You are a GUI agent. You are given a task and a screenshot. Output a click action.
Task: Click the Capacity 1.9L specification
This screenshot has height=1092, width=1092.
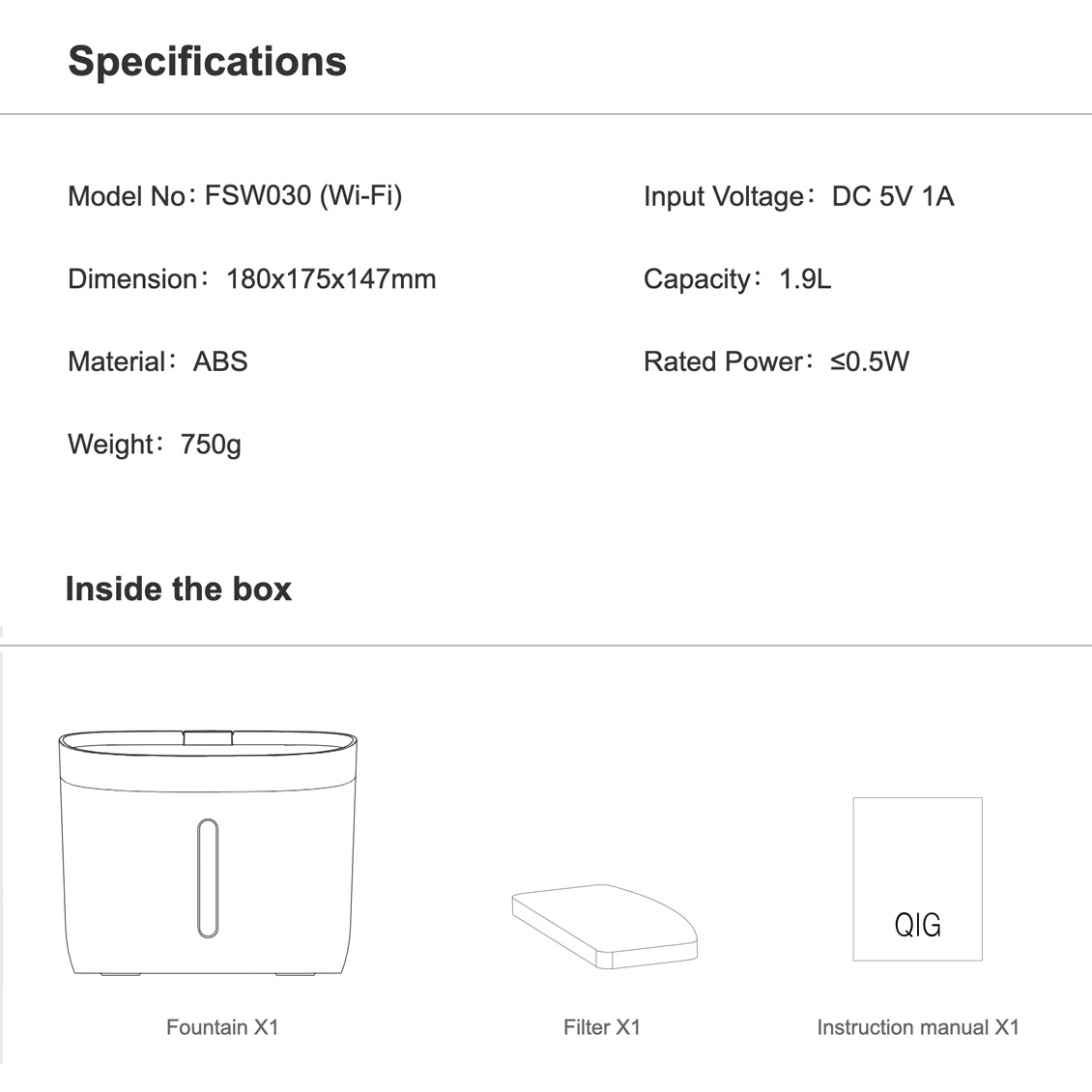[x=737, y=279]
